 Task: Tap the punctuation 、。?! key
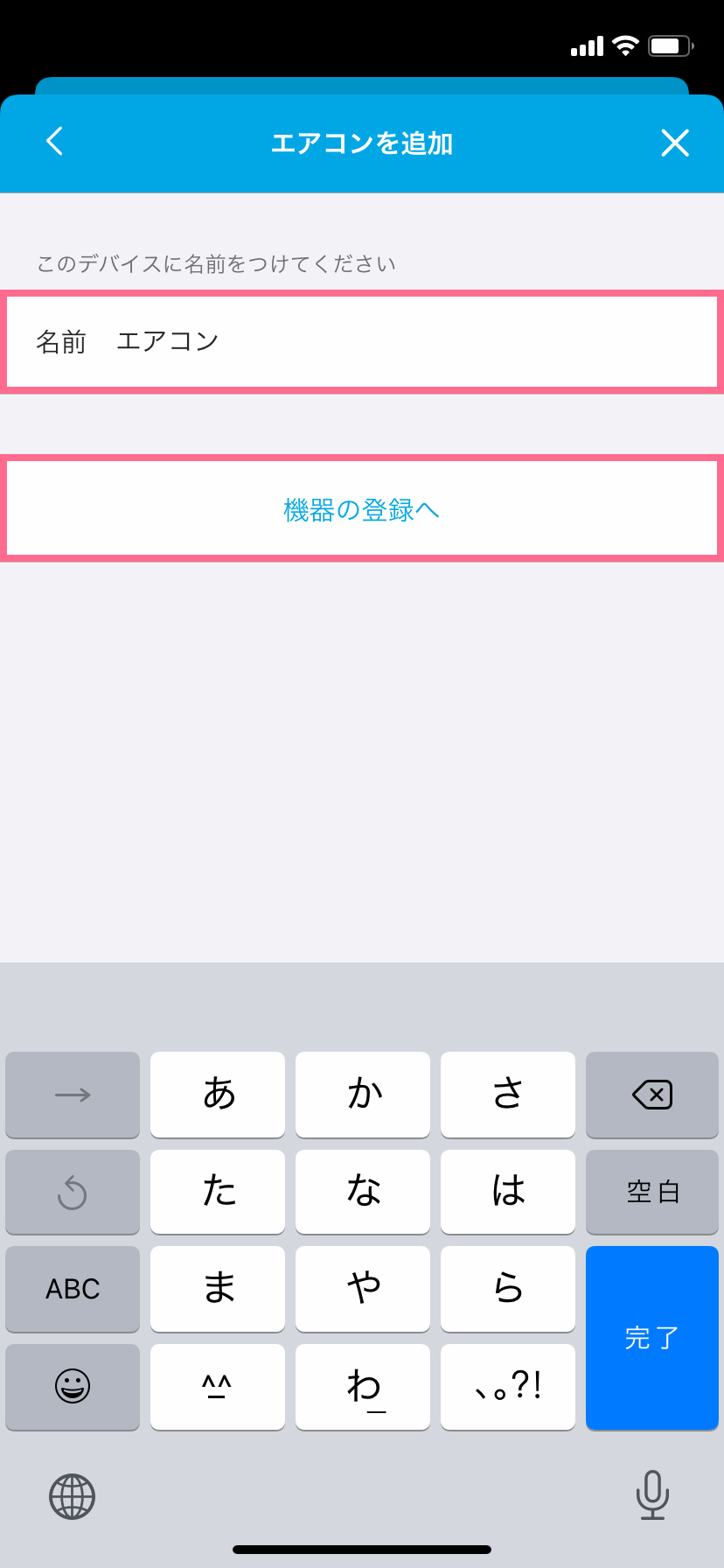508,1386
